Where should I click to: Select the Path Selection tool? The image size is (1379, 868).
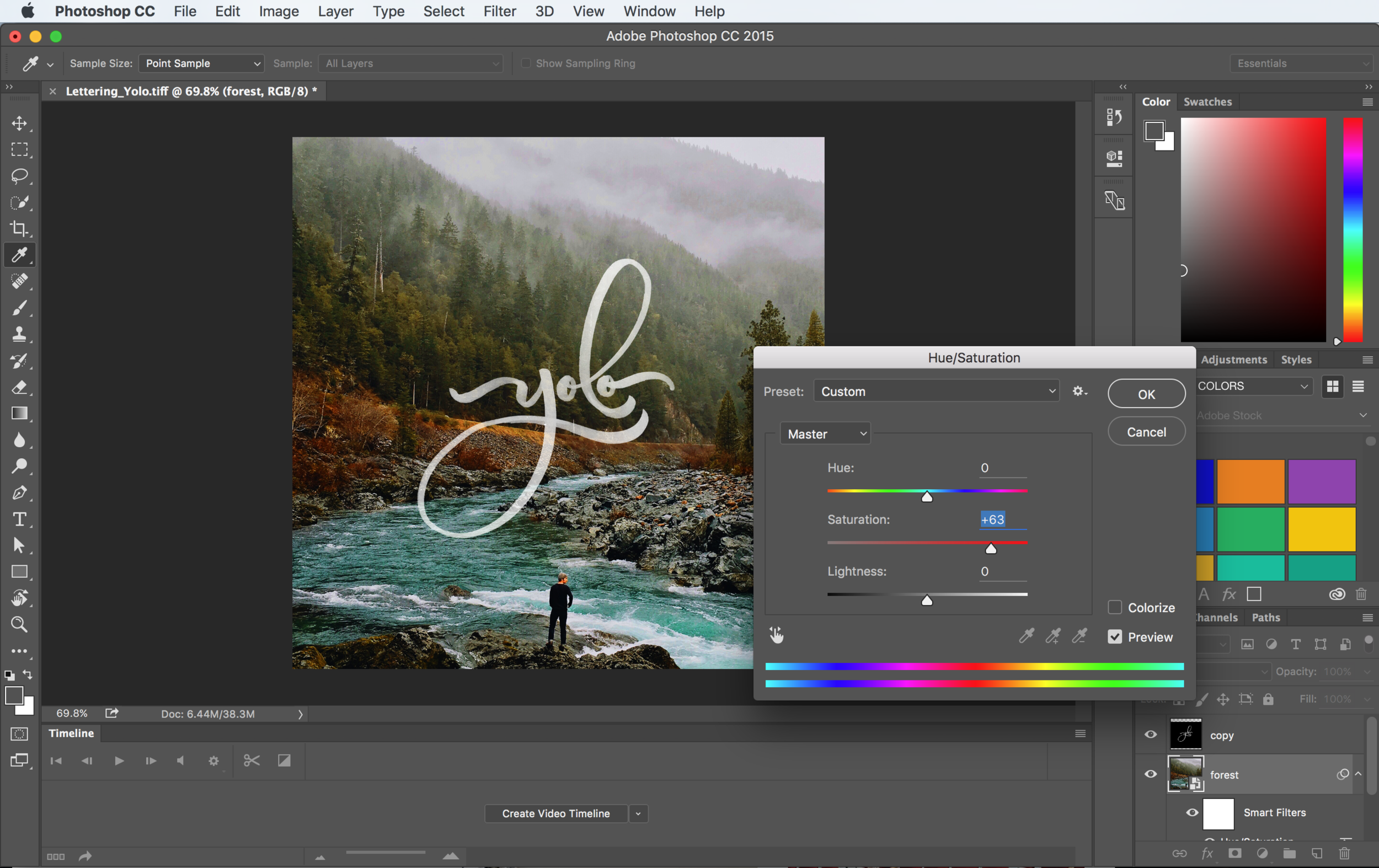tap(19, 545)
